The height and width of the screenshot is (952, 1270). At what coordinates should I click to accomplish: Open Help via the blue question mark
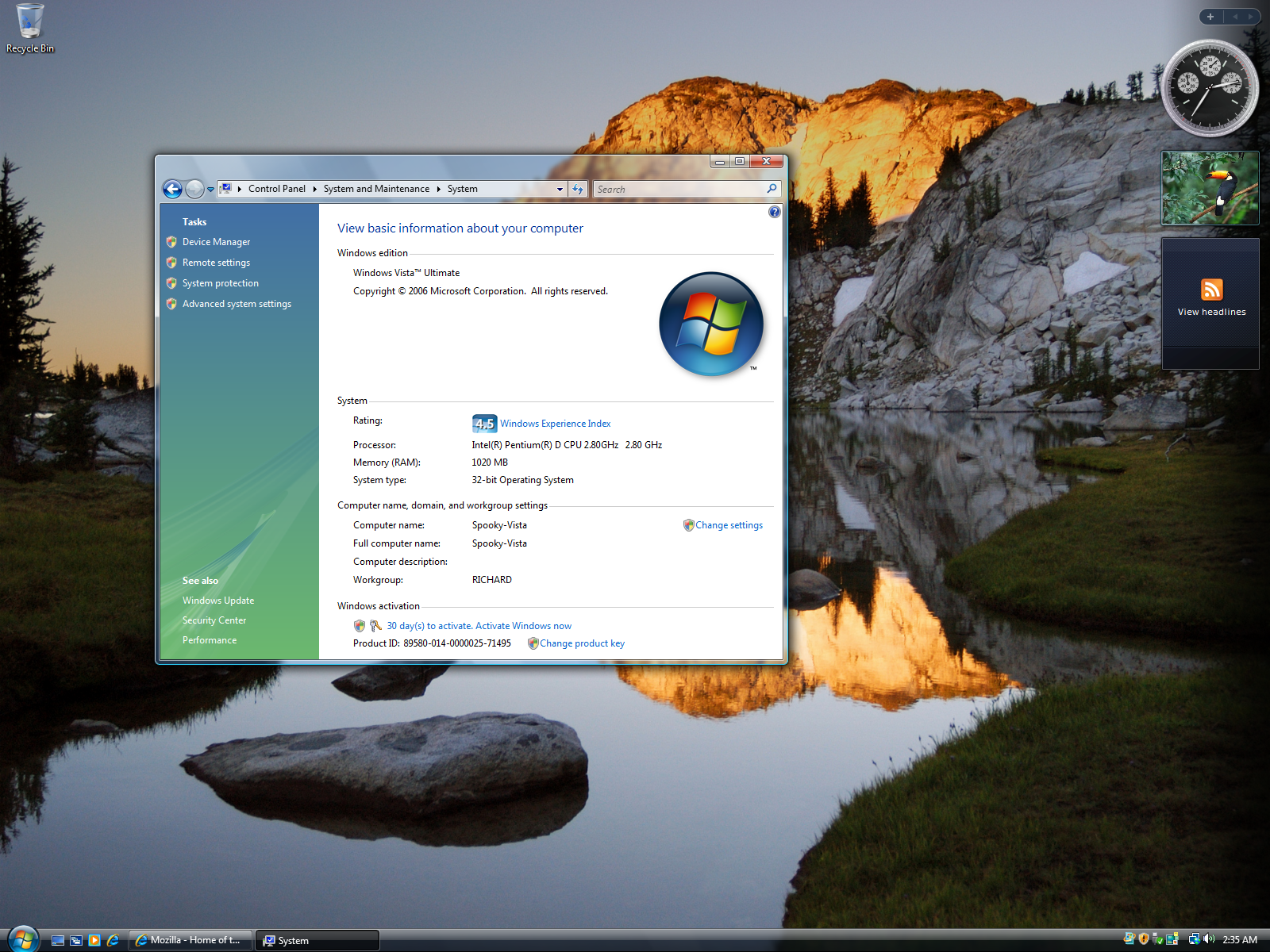click(774, 212)
